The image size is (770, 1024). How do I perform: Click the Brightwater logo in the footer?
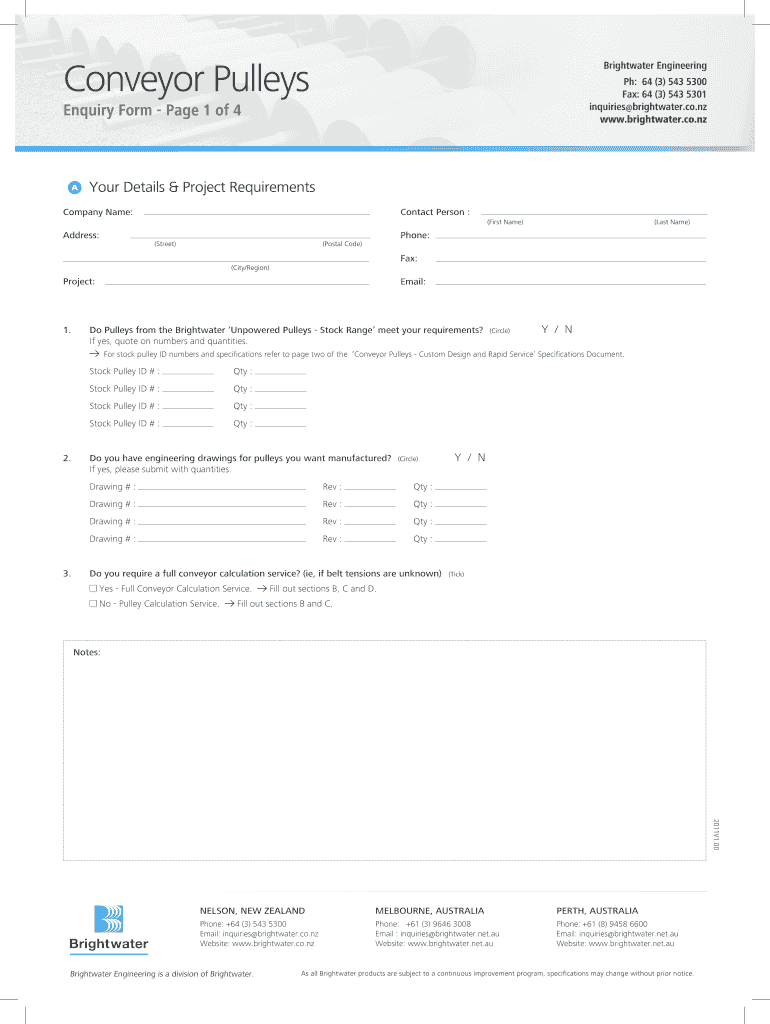tap(108, 927)
